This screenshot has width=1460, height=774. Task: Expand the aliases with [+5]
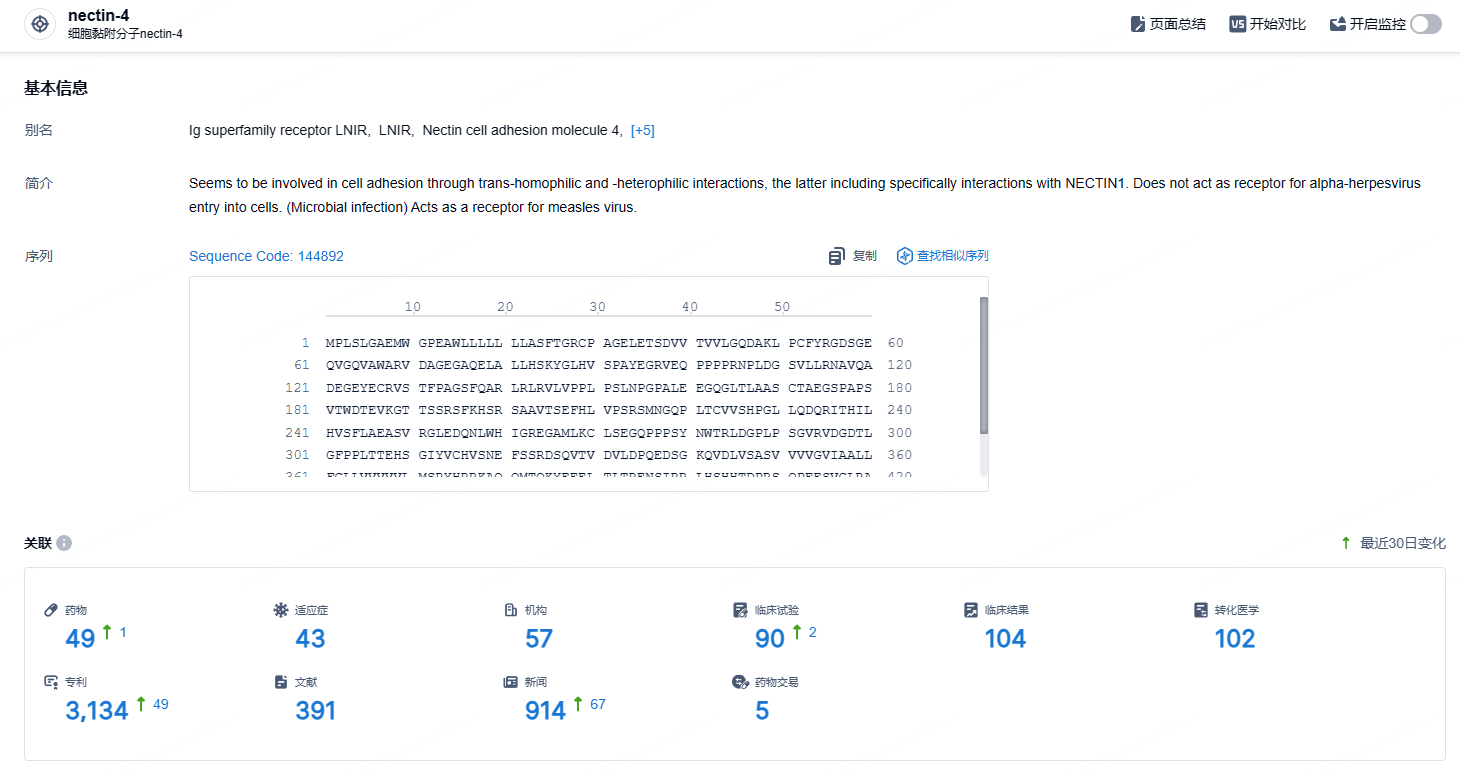coord(643,131)
